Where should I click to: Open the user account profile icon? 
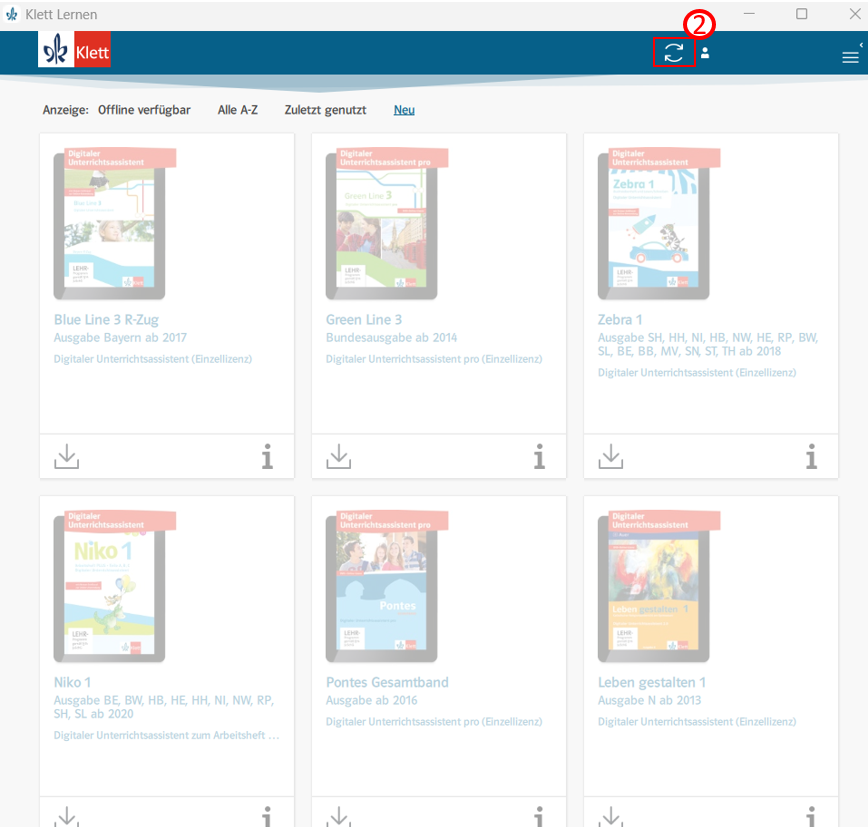[x=705, y=53]
